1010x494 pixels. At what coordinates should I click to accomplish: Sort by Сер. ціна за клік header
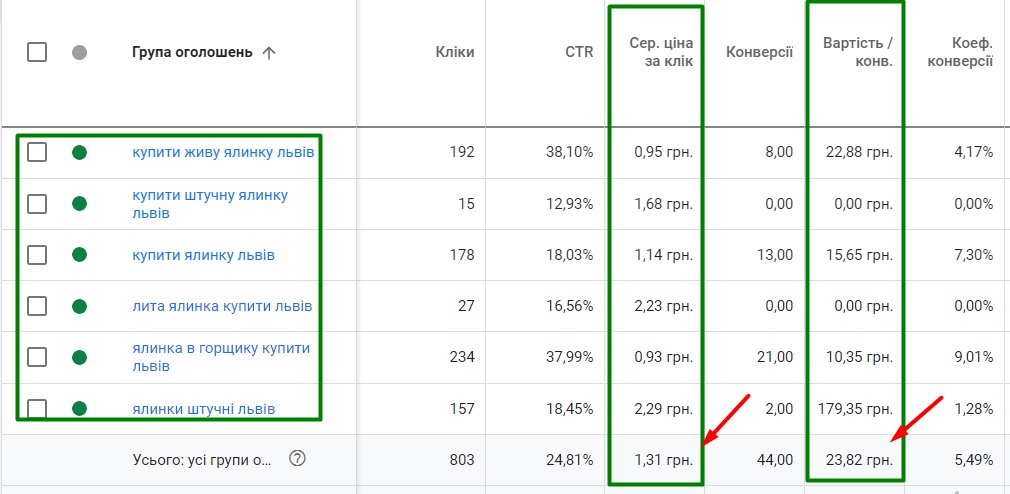pos(661,52)
